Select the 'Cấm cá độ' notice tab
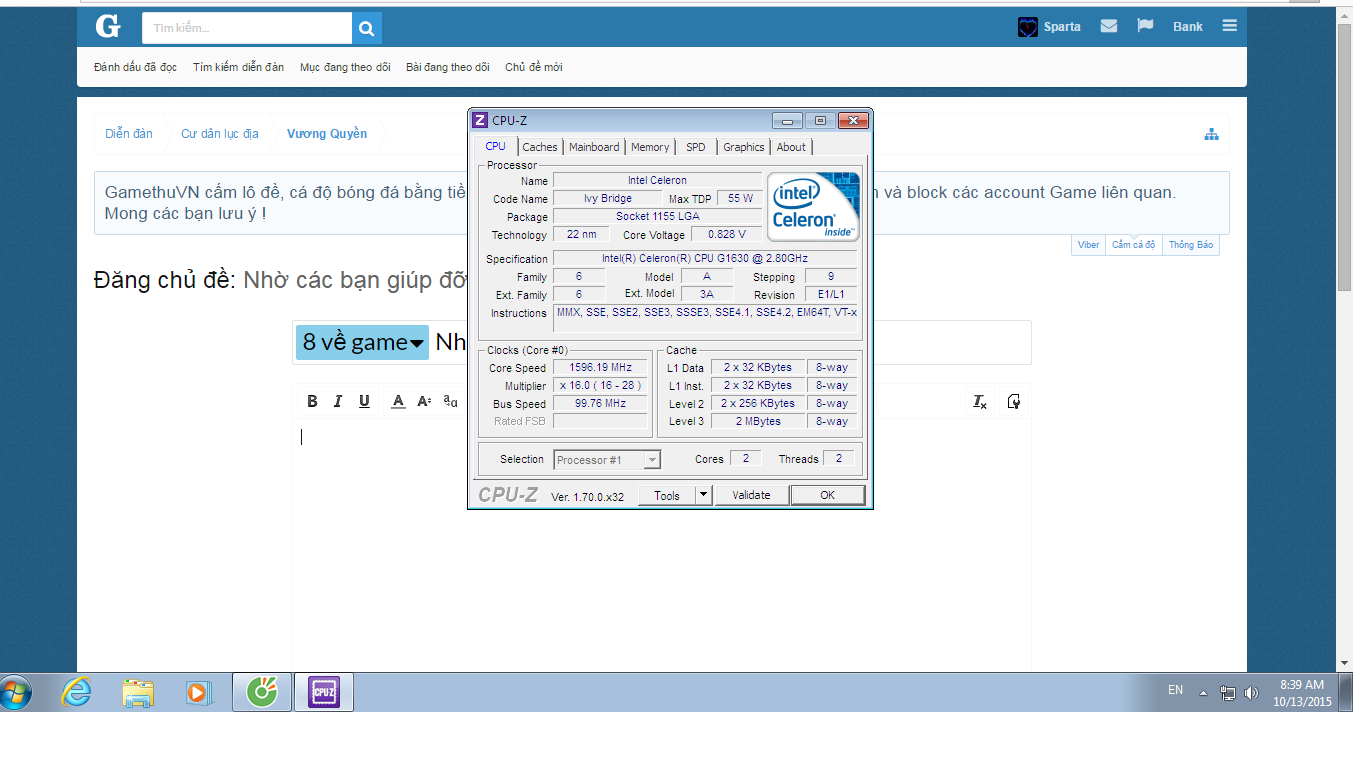The image size is (1366, 768). click(x=1134, y=245)
